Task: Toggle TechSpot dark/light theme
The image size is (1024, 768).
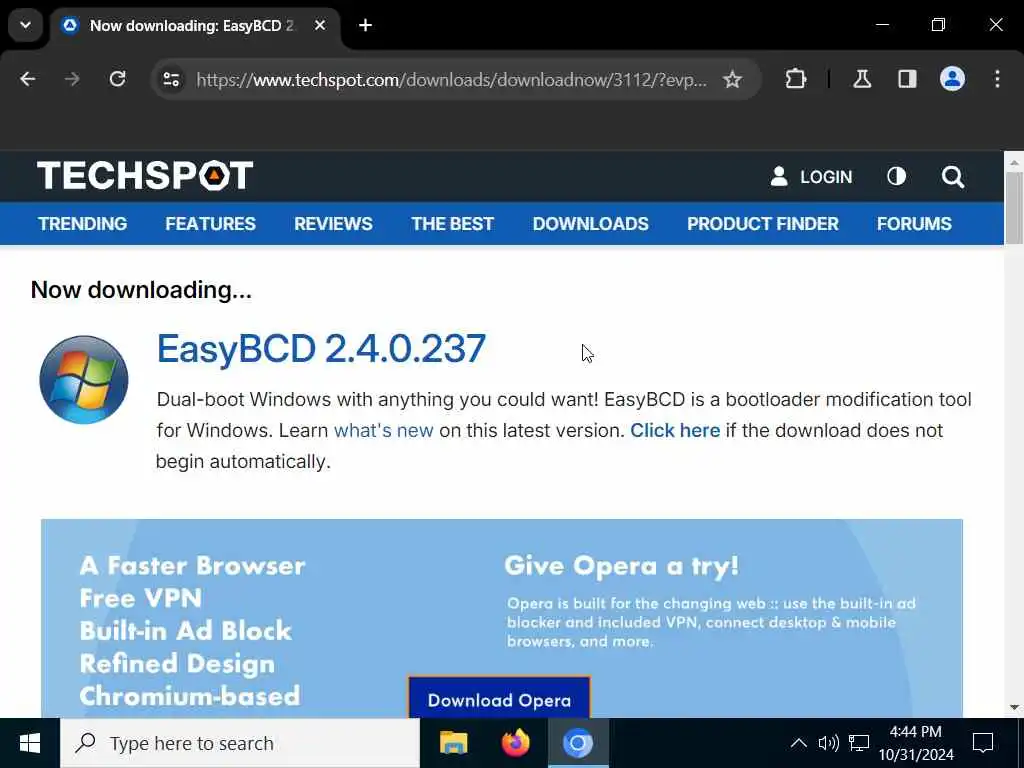Action: (x=896, y=176)
